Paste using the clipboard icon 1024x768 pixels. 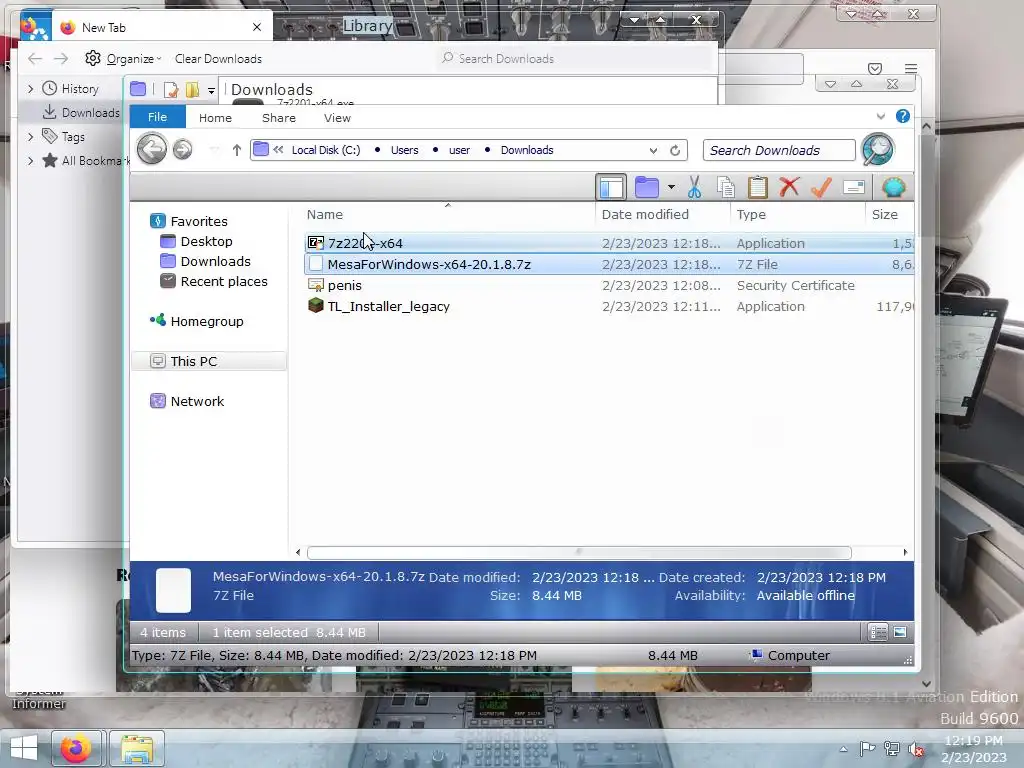[758, 188]
